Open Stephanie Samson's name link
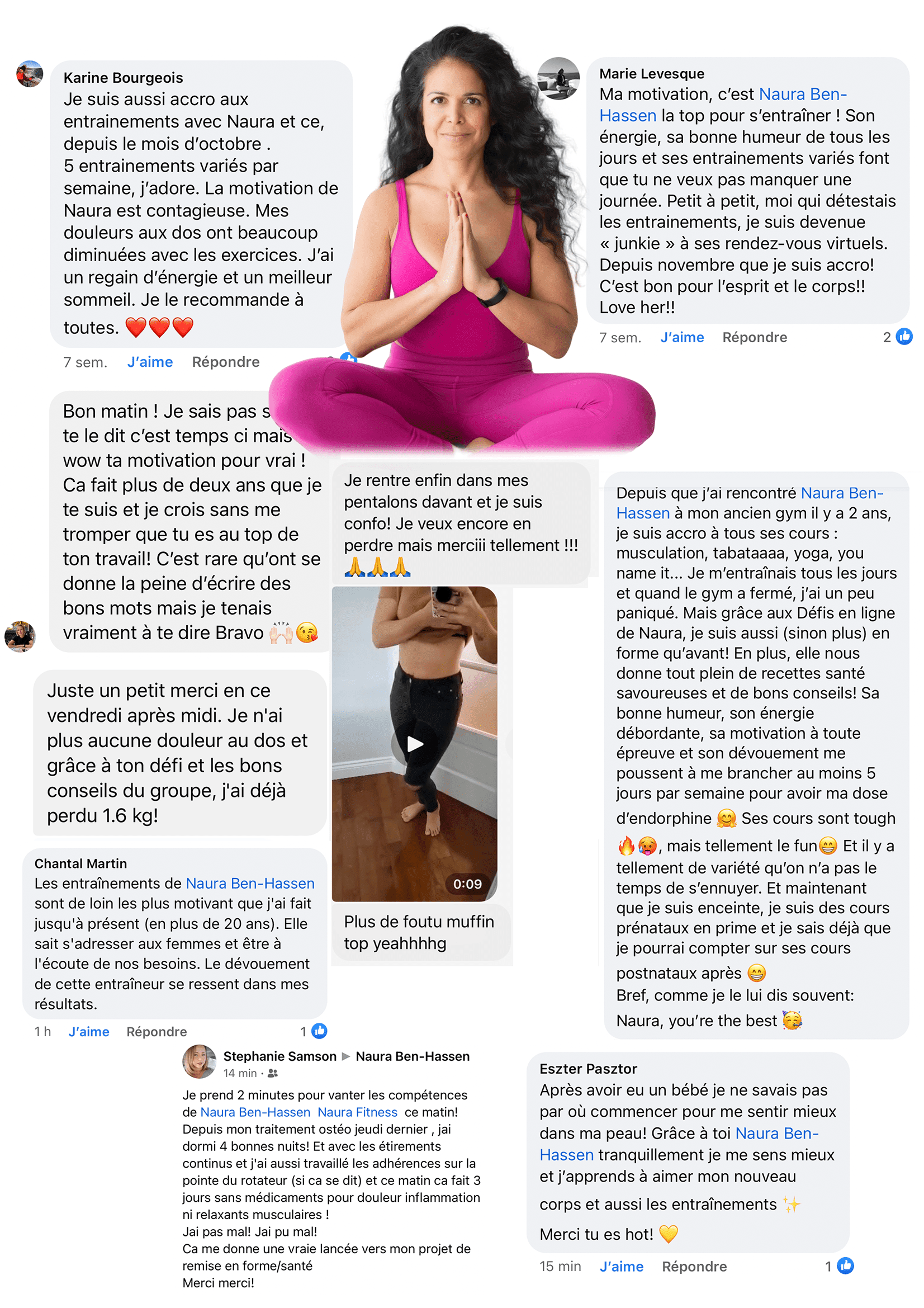Viewport: 924px width, 1308px height. point(279,1056)
